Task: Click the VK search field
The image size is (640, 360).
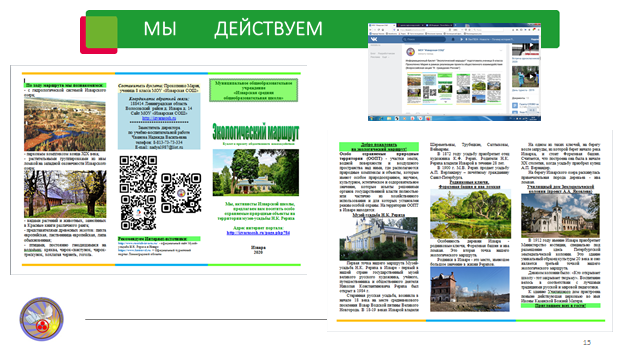Action: 424,39
